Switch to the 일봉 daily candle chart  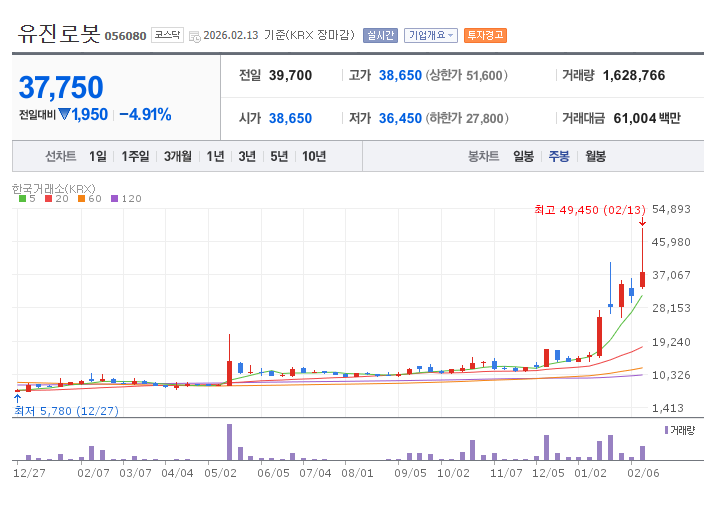coord(524,156)
